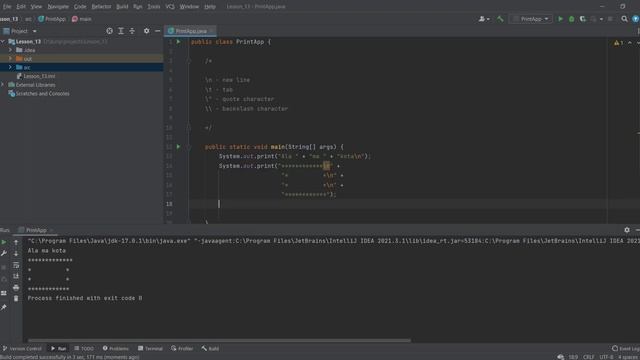Screen dimensions: 640x360
Task: Open the Navigate menu
Action: coord(58,7)
